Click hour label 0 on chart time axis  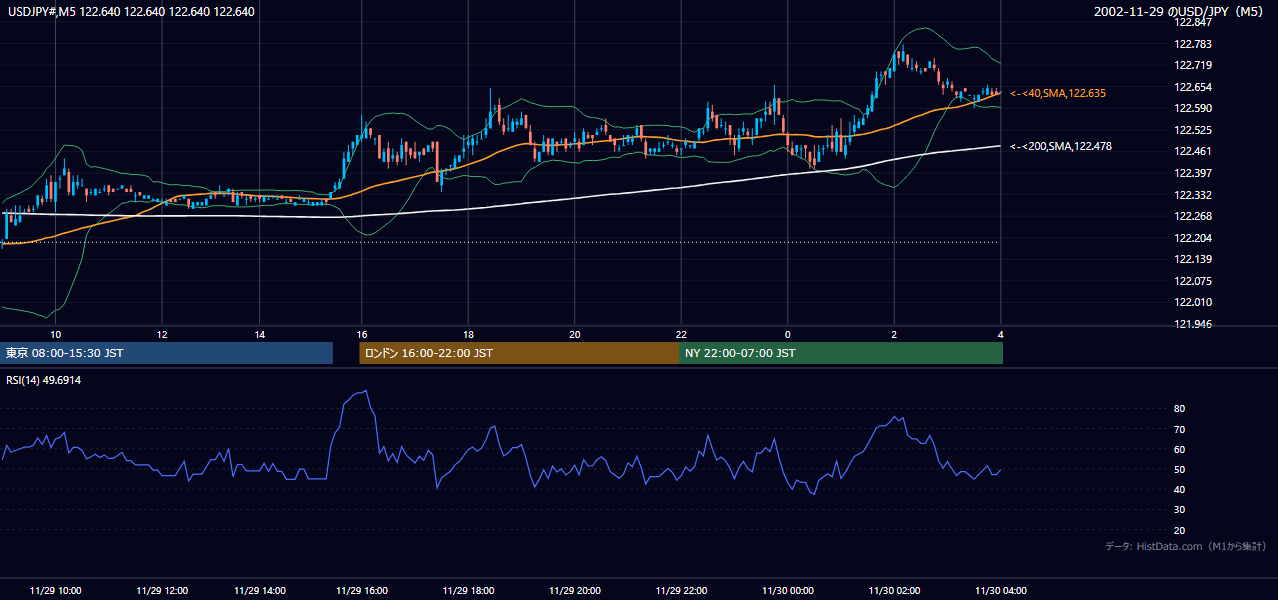(787, 334)
